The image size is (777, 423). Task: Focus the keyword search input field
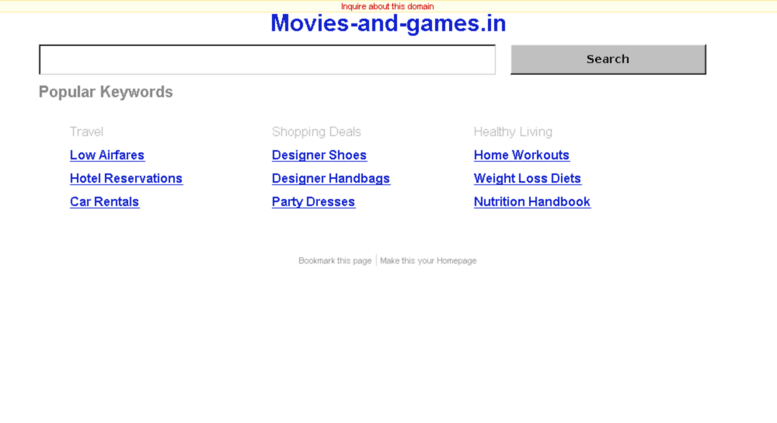click(x=267, y=59)
